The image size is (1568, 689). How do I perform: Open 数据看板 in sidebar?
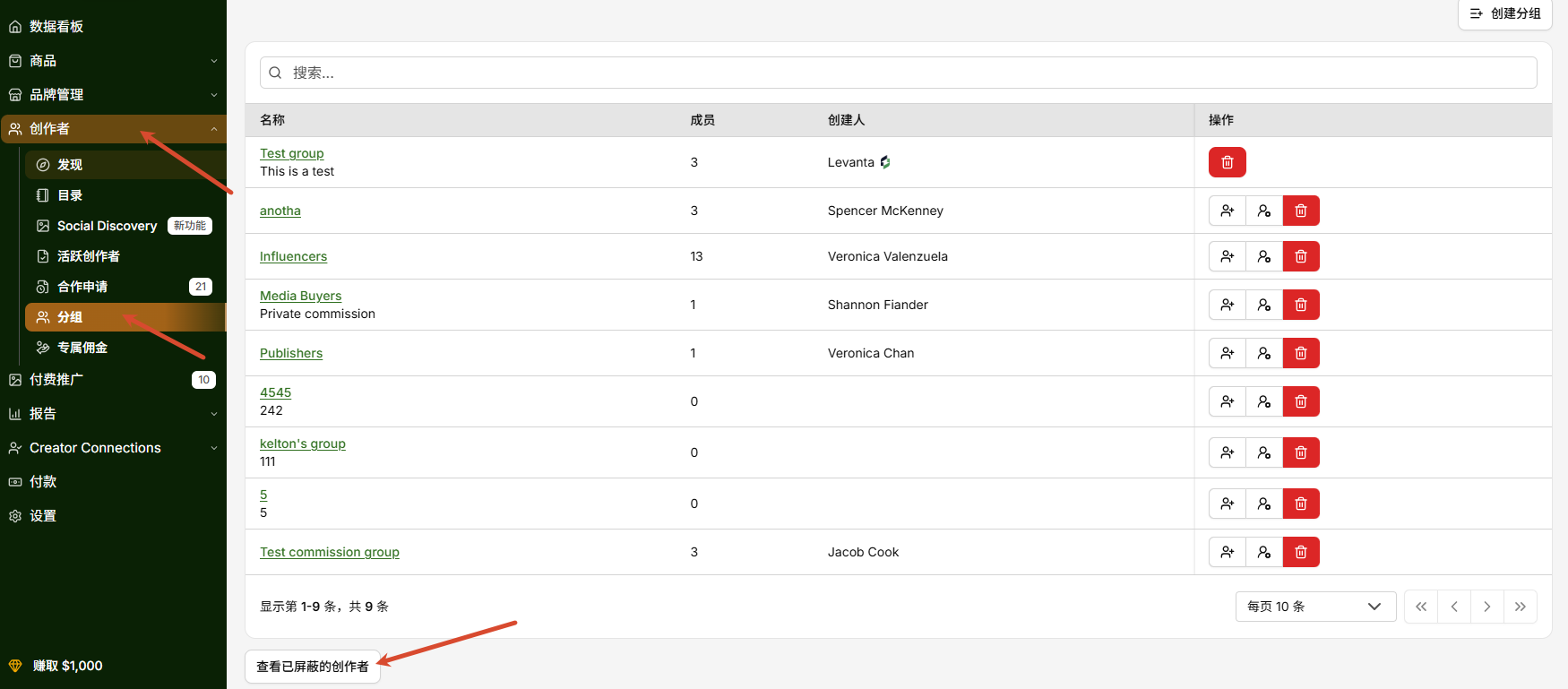click(113, 27)
